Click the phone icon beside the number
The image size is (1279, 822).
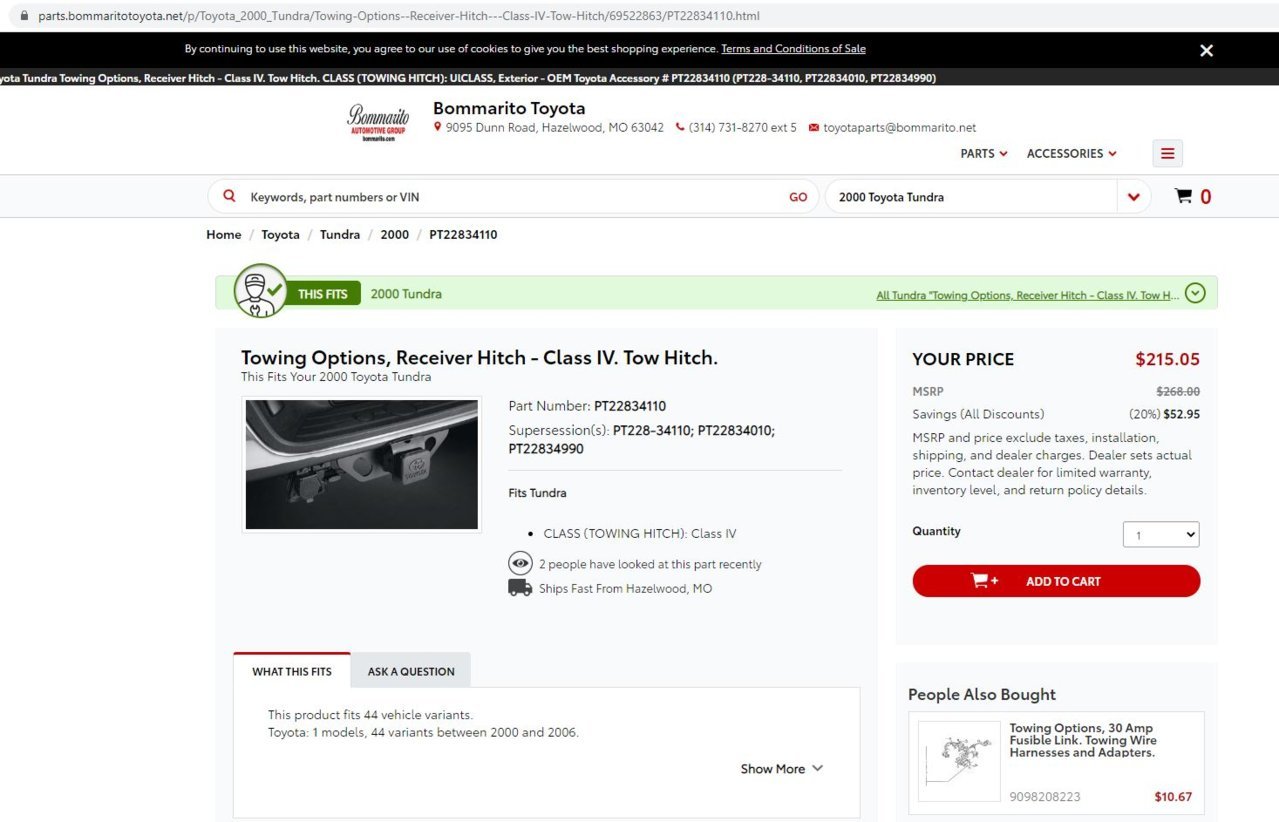point(681,127)
